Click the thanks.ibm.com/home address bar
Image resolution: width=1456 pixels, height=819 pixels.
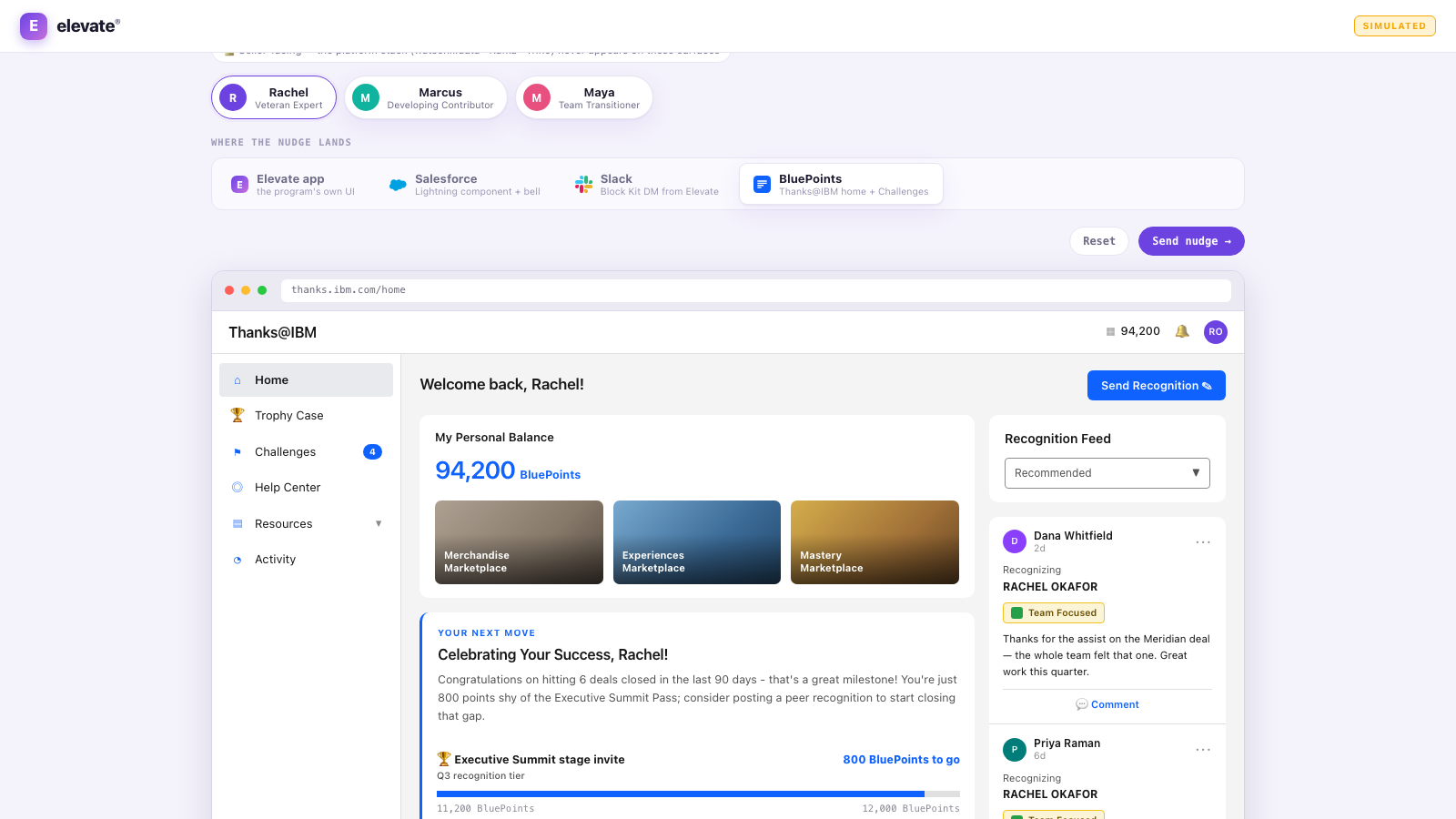pyautogui.click(x=756, y=290)
